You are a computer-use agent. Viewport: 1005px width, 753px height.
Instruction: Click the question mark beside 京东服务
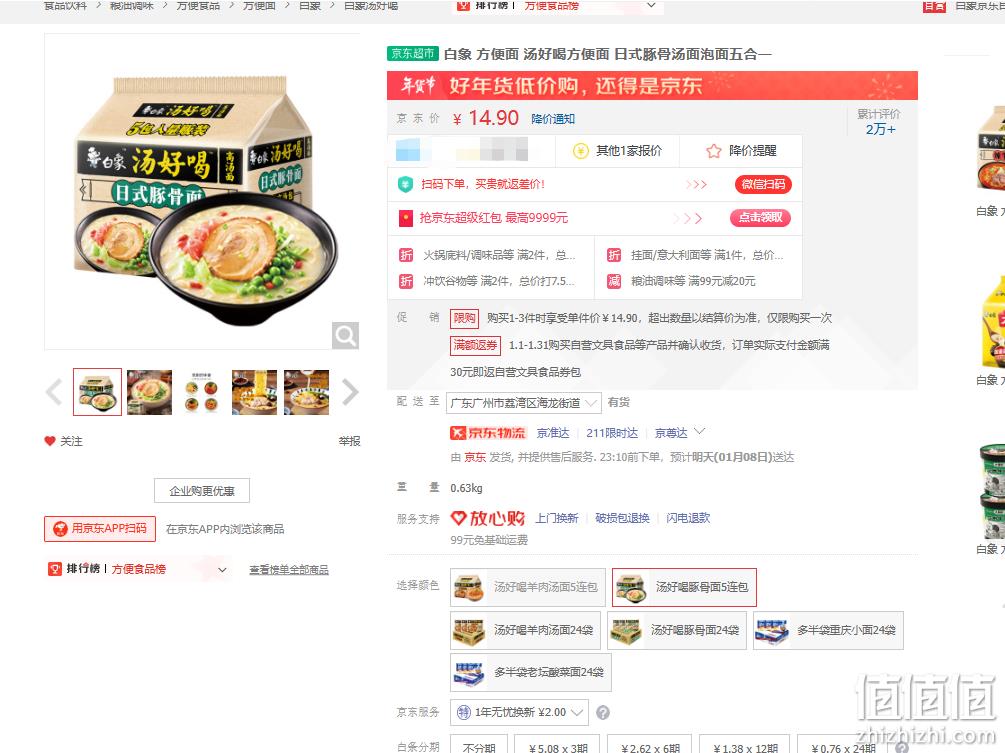click(x=603, y=713)
